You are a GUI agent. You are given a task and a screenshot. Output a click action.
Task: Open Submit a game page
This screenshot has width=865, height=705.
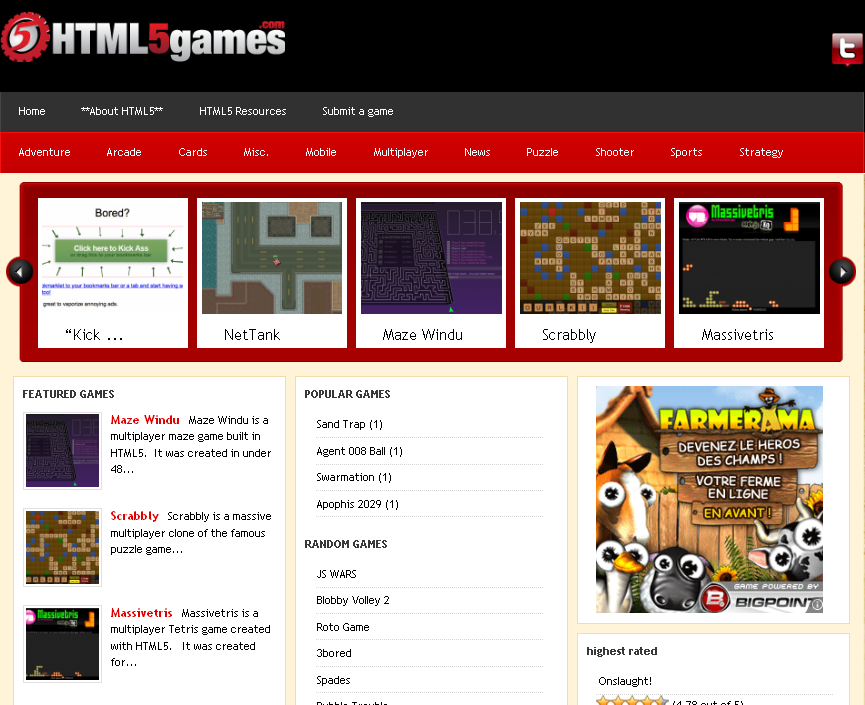[x=357, y=111]
